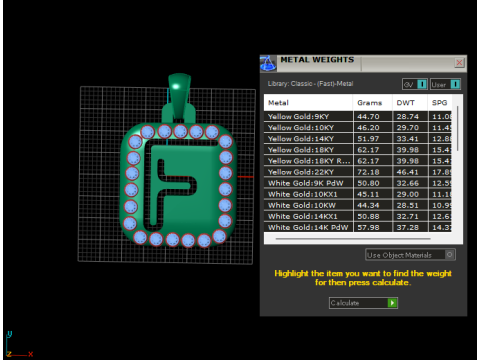
Task: Select the Yellow Gold:18KY R... row
Action: (358, 161)
